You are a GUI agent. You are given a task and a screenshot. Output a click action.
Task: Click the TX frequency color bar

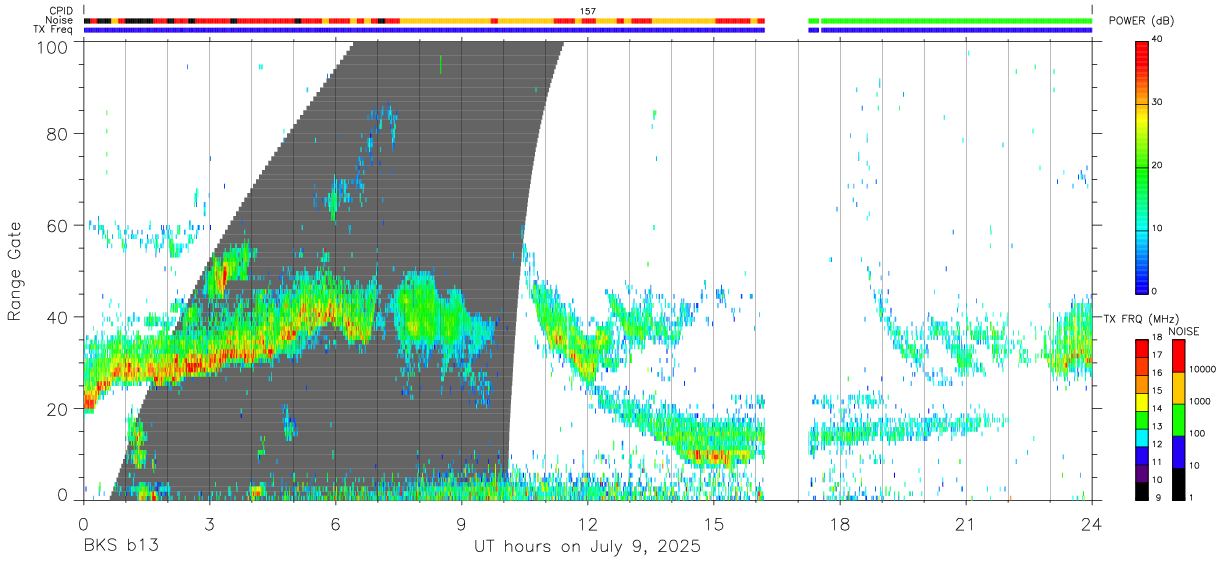coord(1142,419)
